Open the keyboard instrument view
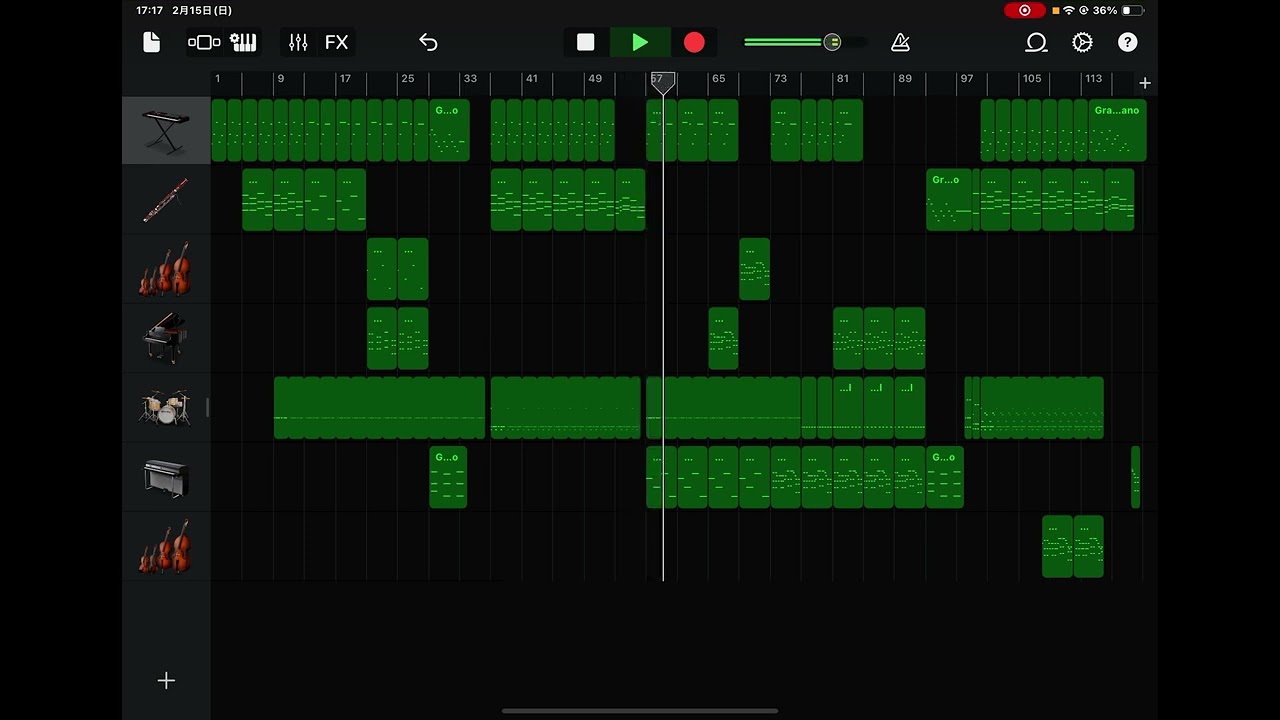1280x720 pixels. (243, 42)
